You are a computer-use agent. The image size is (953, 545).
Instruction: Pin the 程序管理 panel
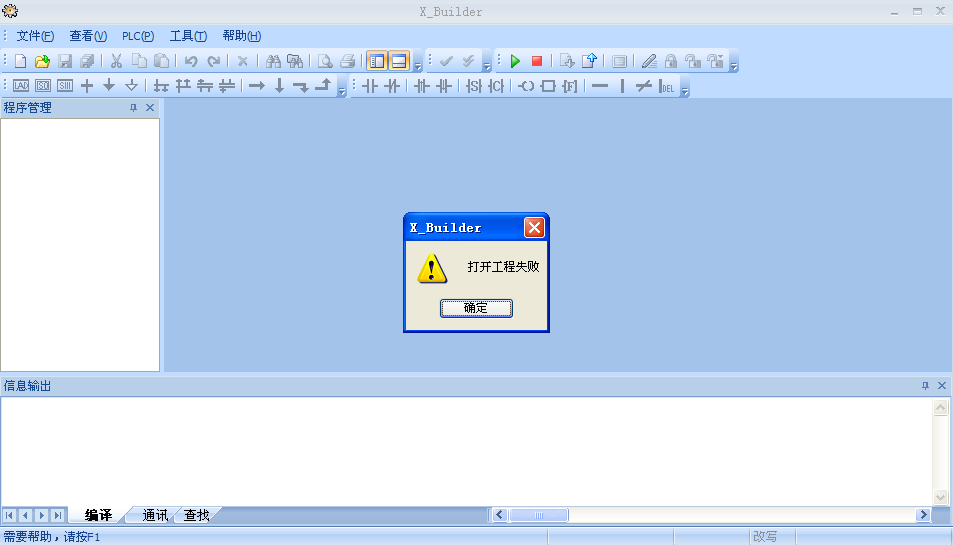[x=133, y=108]
